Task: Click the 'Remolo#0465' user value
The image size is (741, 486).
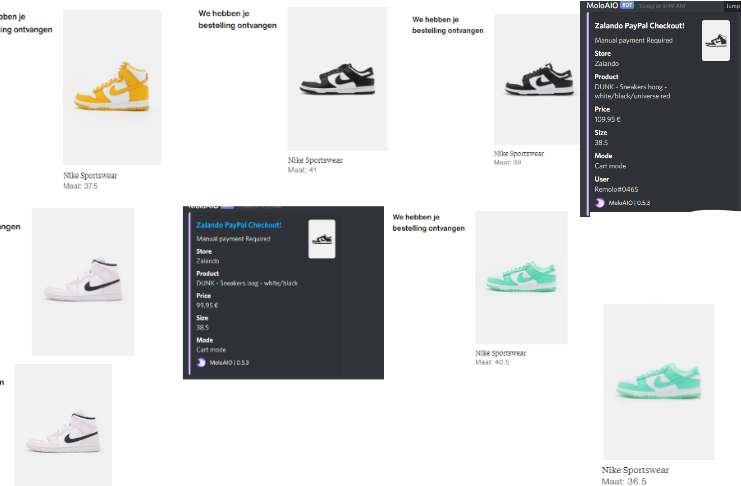Action: 616,190
